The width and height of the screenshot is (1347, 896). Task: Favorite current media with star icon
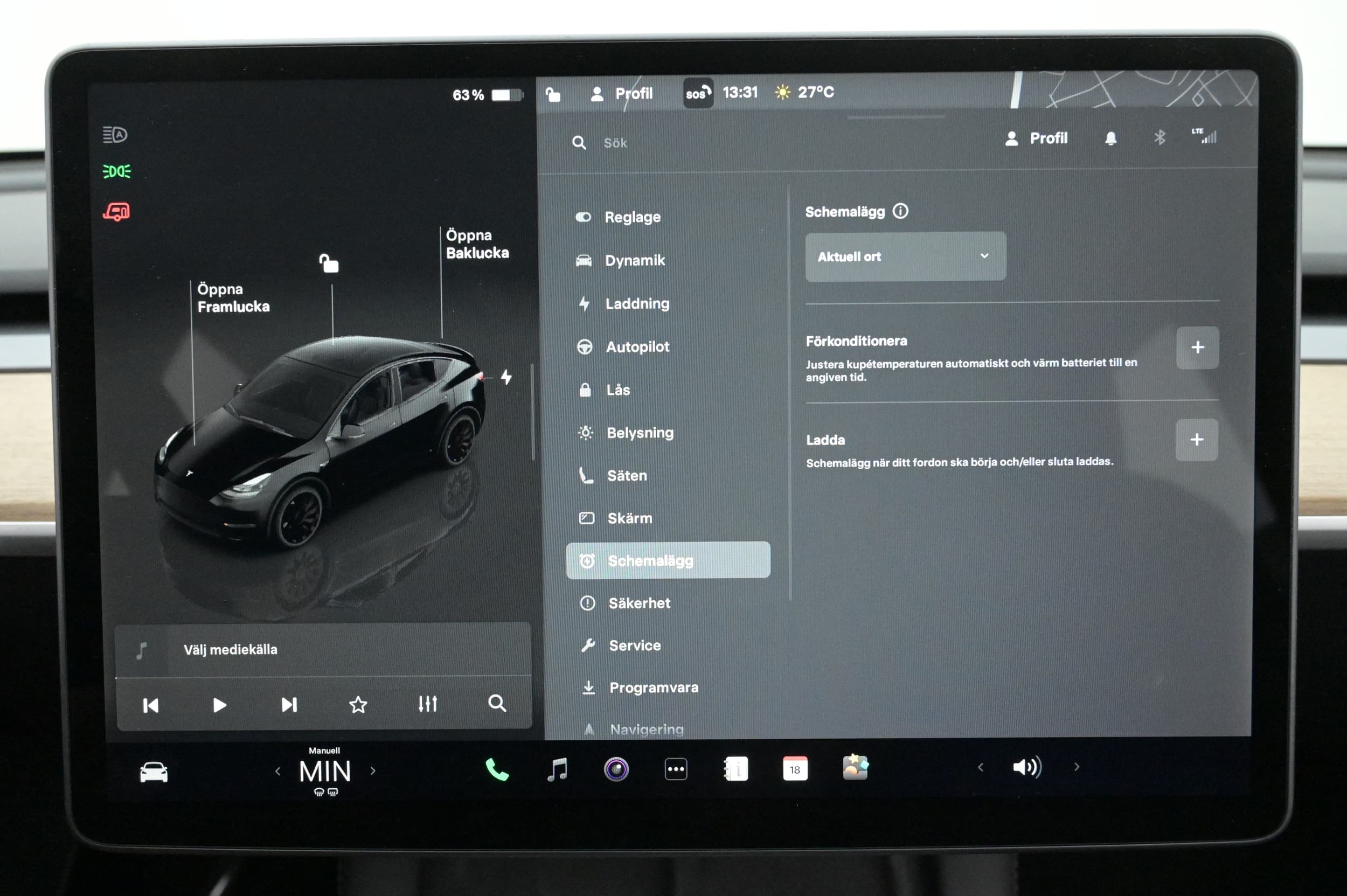[x=358, y=705]
